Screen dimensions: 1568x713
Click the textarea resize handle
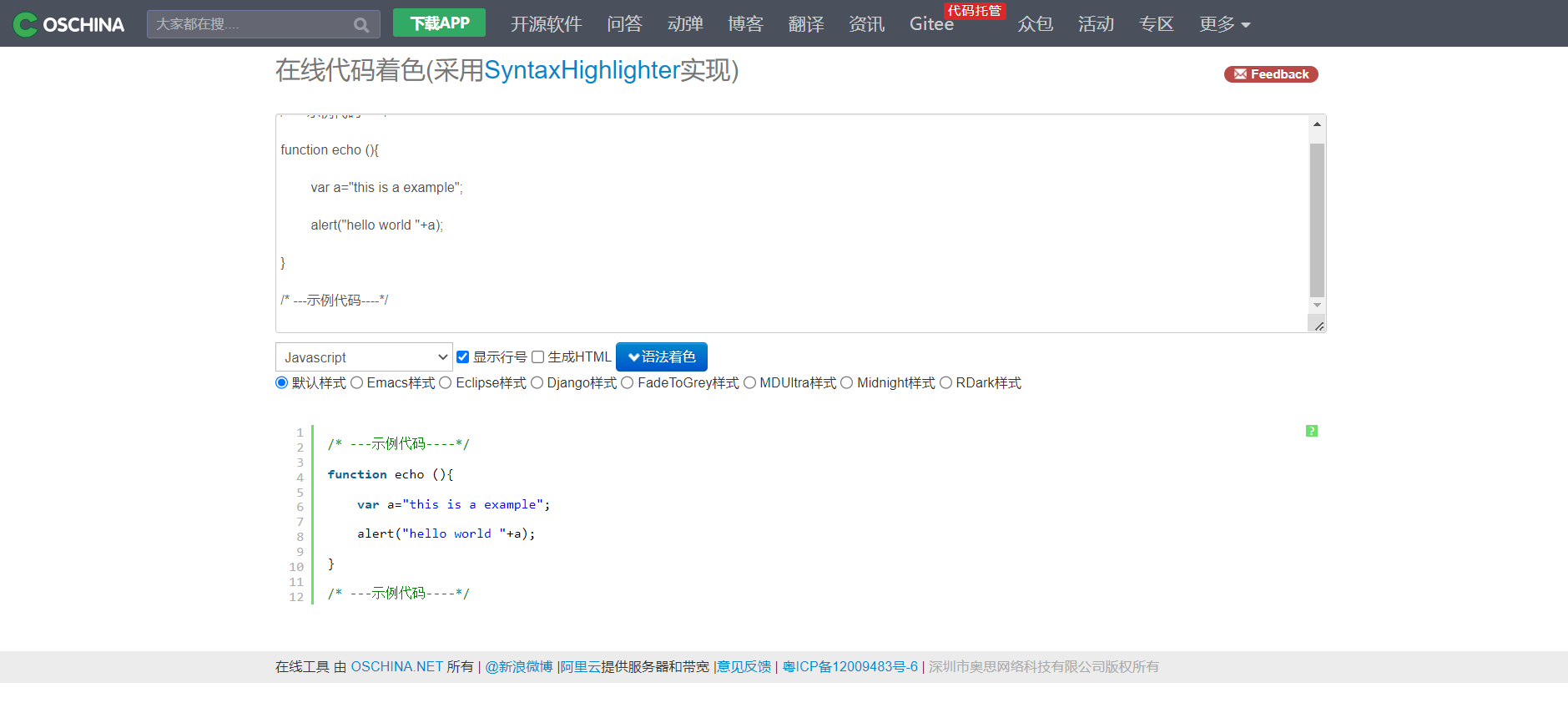click(1318, 326)
